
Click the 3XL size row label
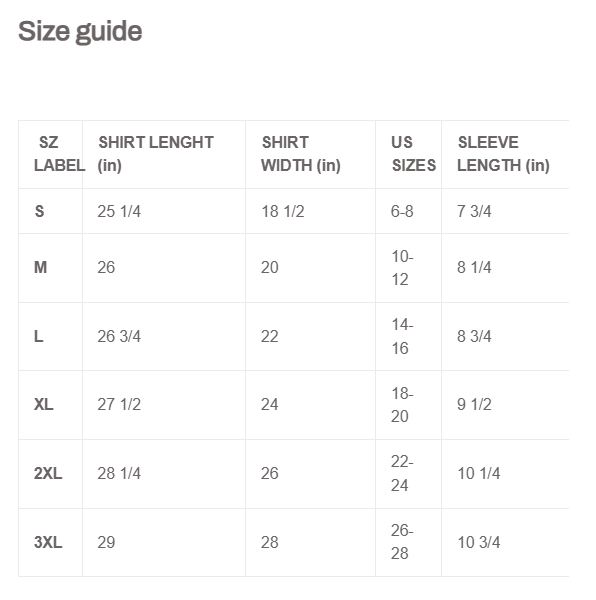[48, 542]
